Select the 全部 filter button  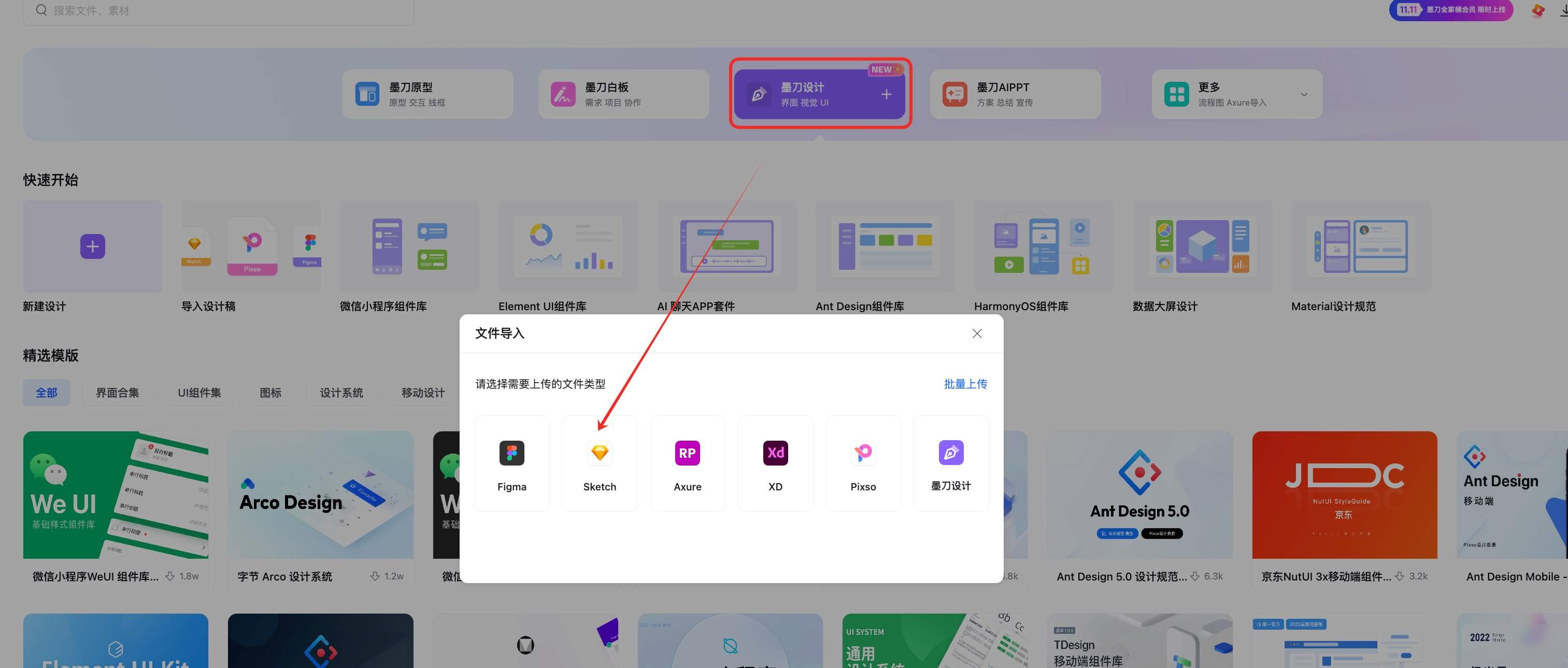pos(47,393)
